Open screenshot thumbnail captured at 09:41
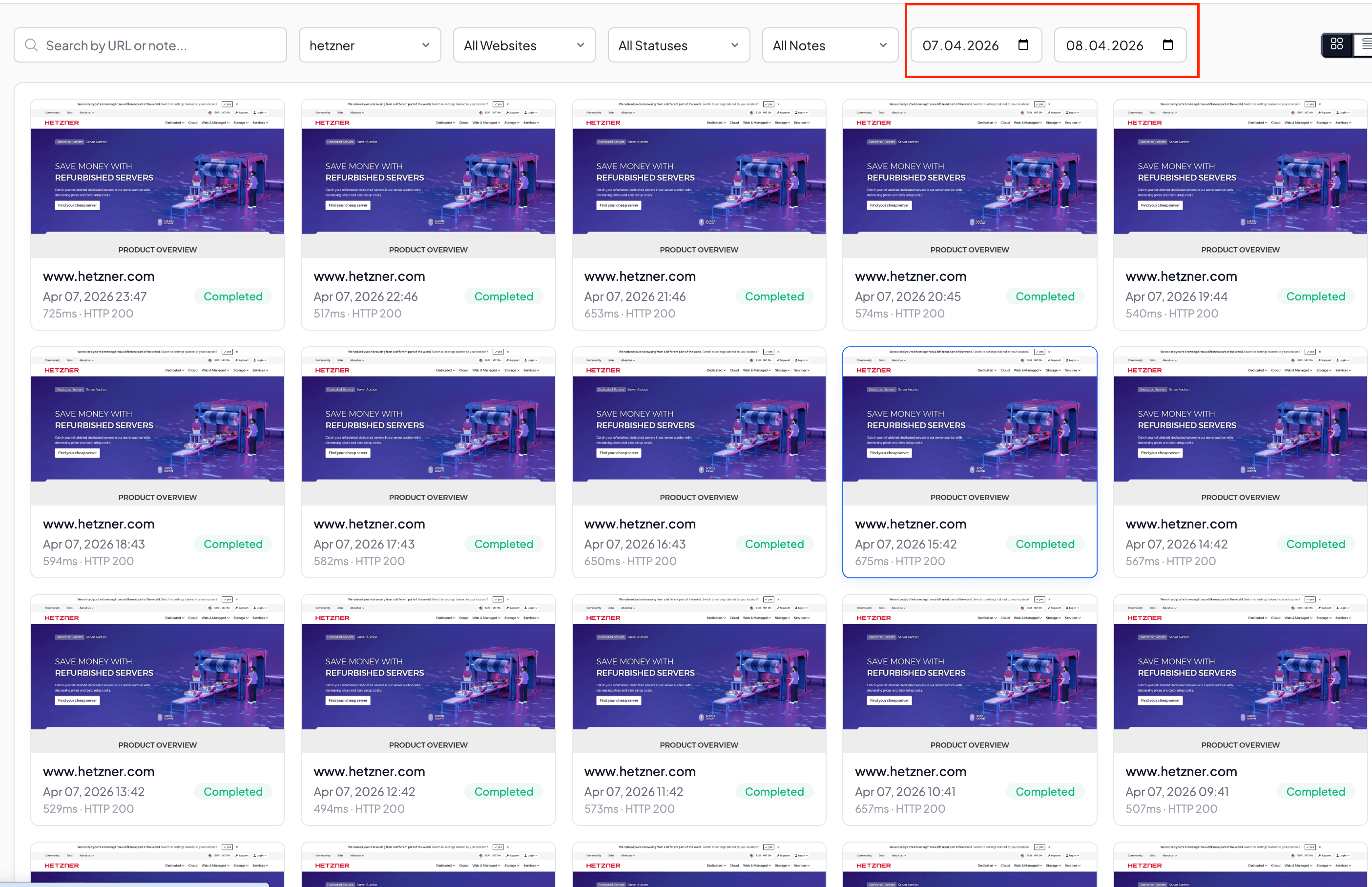1372x887 pixels. pos(1240,674)
